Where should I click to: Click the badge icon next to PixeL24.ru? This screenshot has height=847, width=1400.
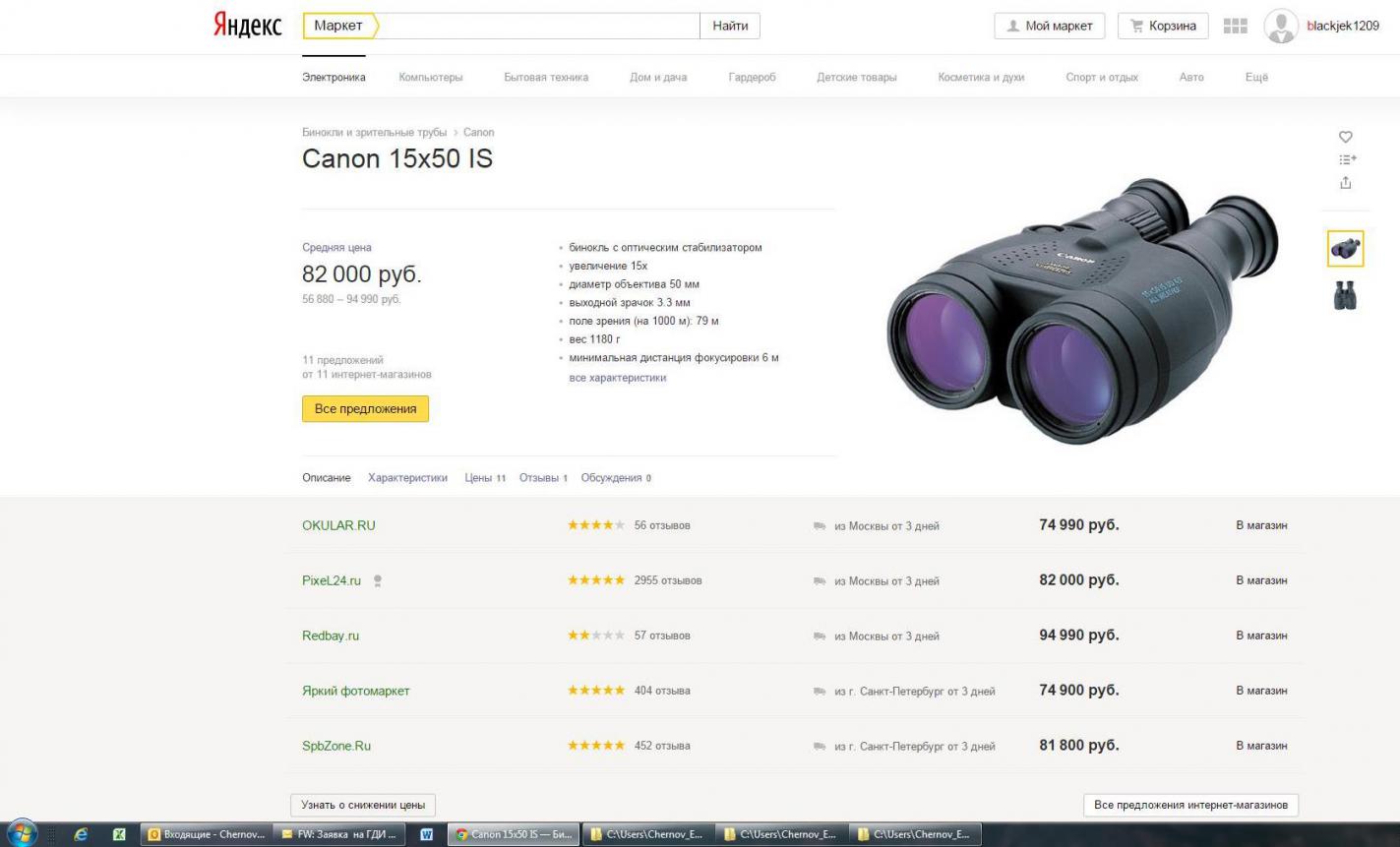pyautogui.click(x=377, y=581)
